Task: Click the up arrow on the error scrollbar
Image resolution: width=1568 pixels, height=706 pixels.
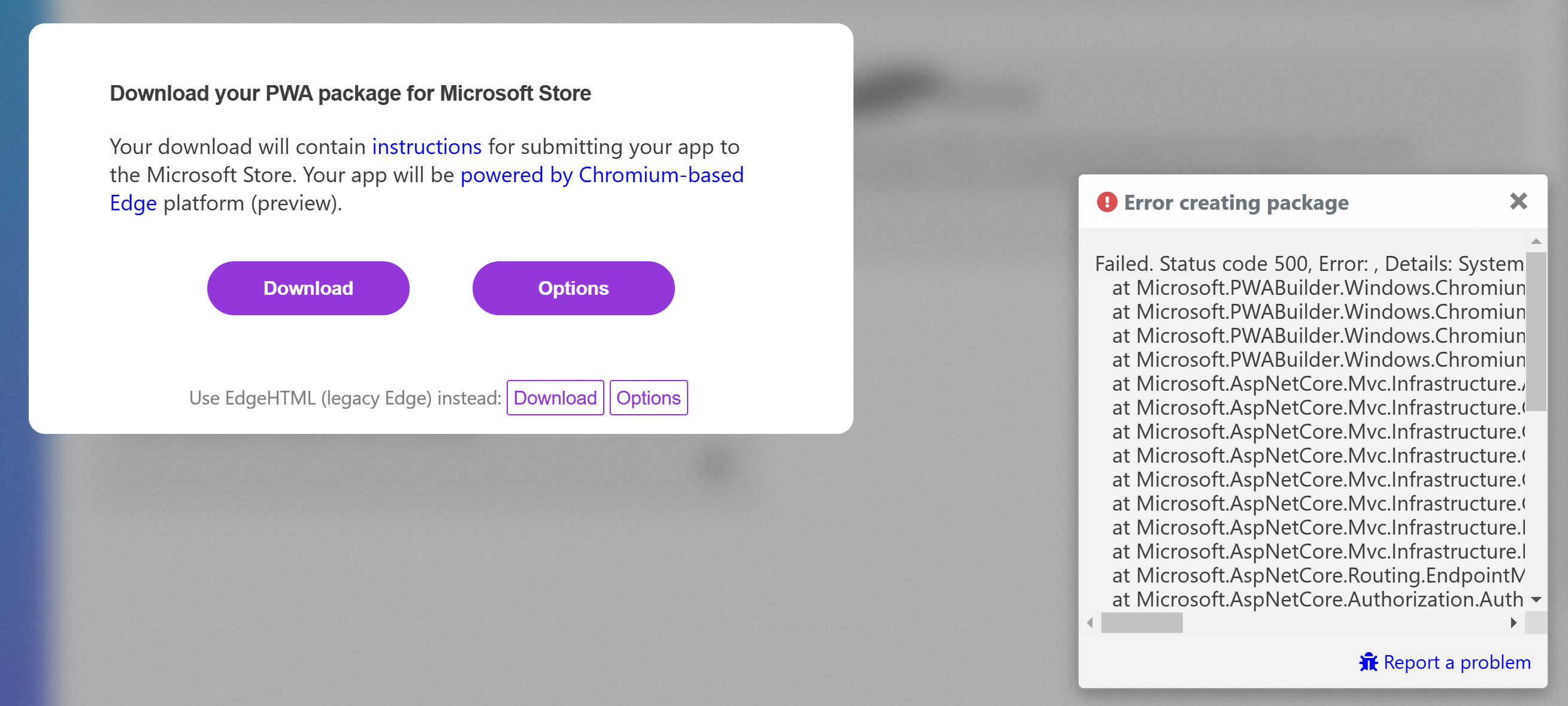Action: tap(1536, 242)
